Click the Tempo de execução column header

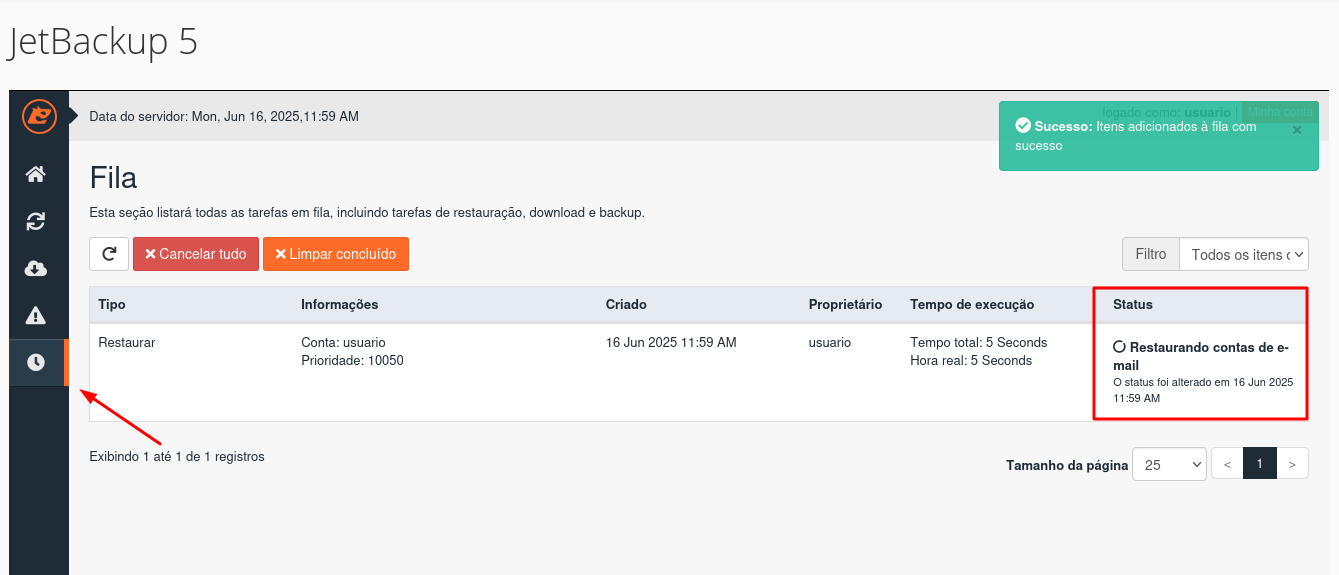pos(972,304)
